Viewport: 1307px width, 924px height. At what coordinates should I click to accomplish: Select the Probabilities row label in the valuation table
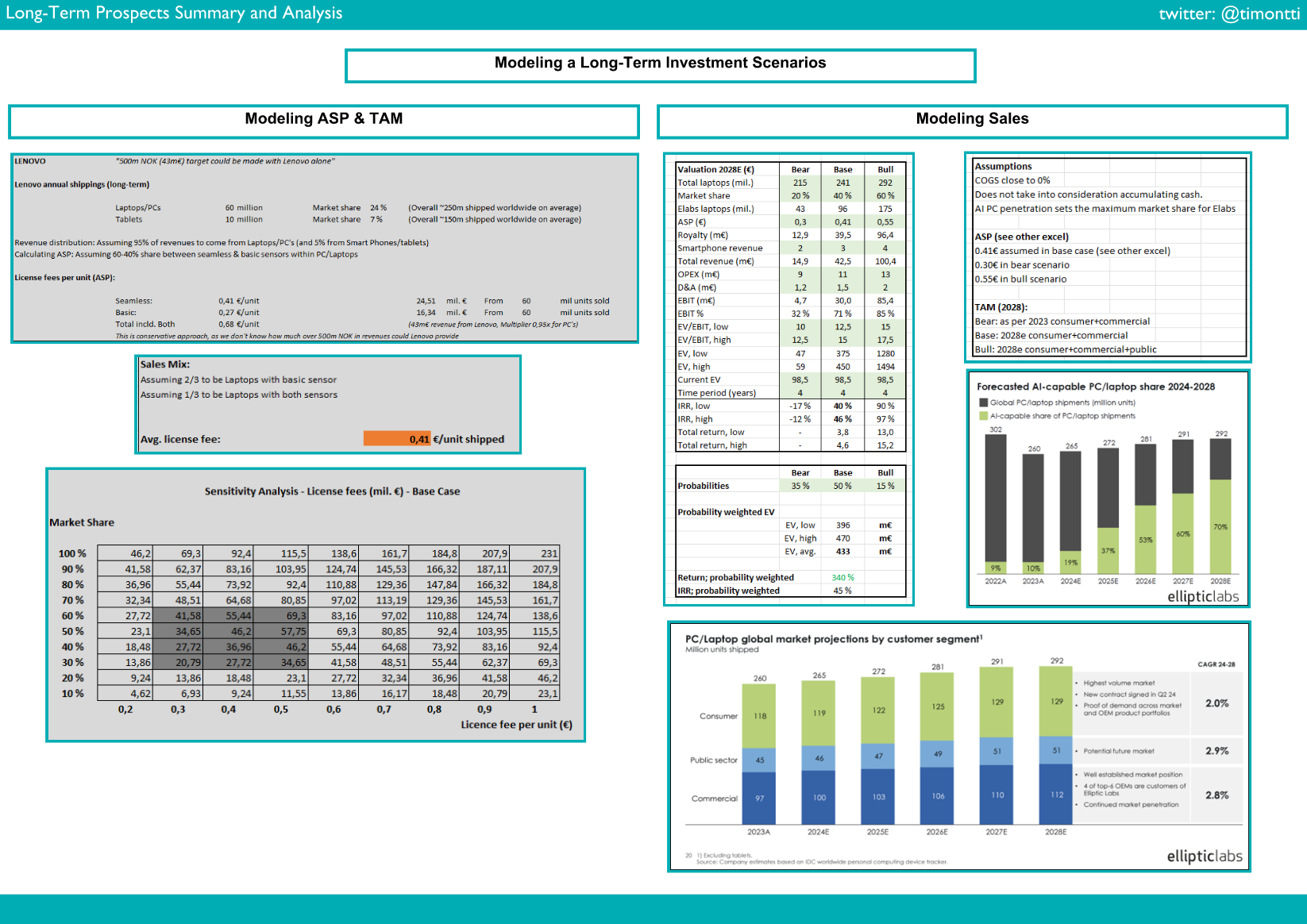pyautogui.click(x=704, y=486)
